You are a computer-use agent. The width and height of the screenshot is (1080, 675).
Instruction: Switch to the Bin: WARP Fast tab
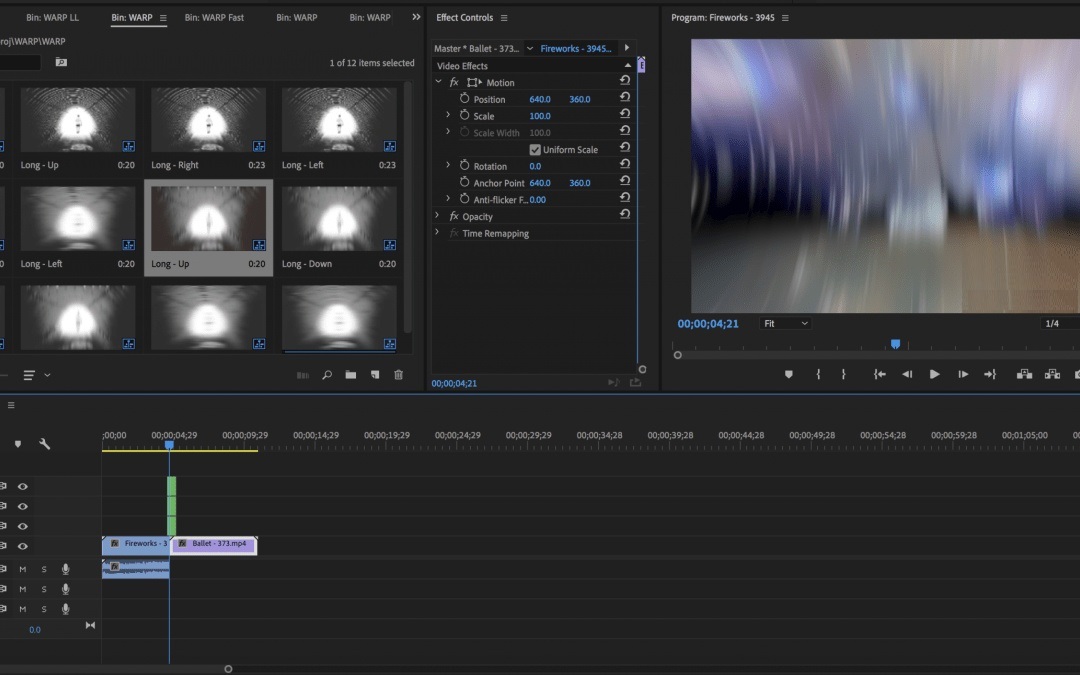tap(214, 17)
